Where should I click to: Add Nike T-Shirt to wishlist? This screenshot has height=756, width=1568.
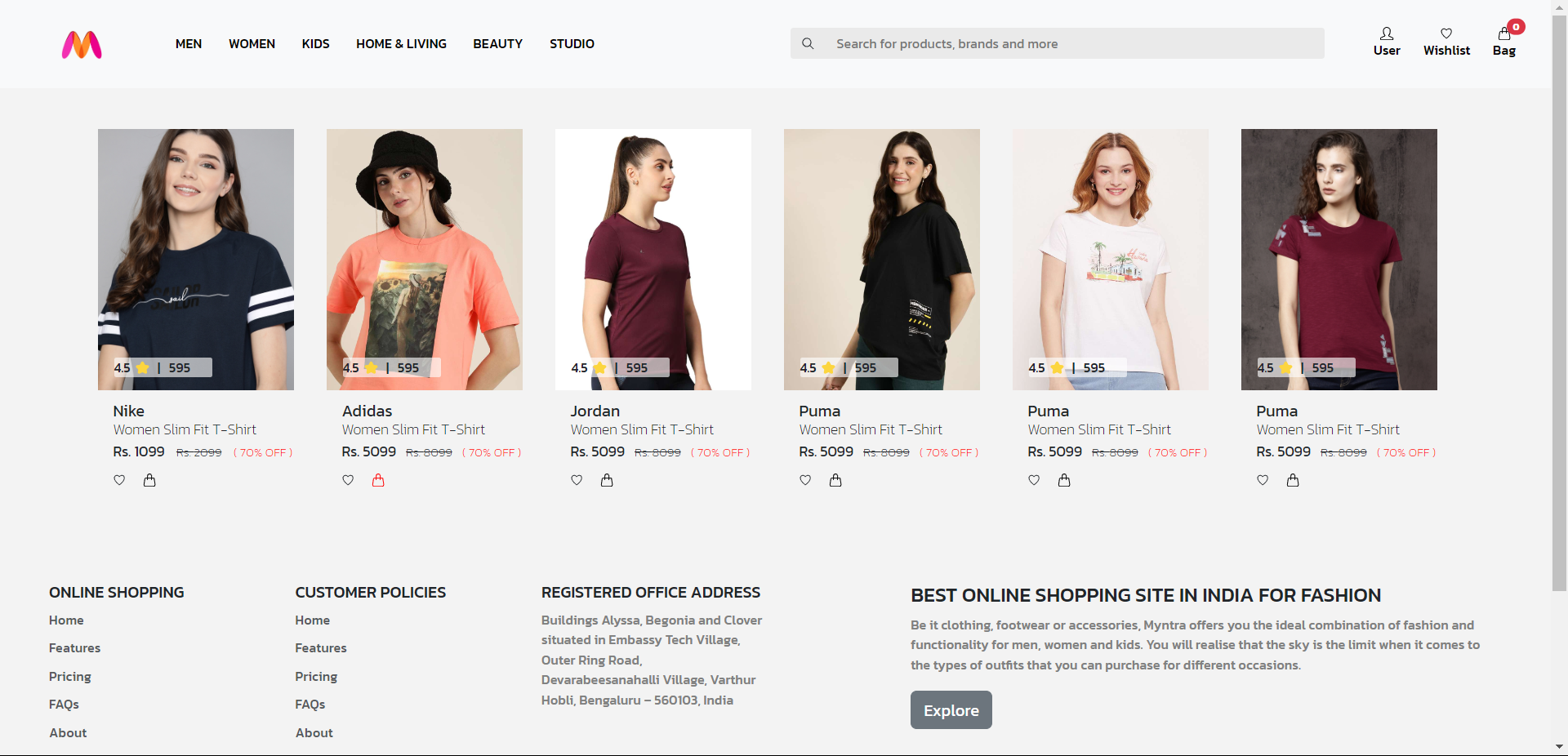119,480
